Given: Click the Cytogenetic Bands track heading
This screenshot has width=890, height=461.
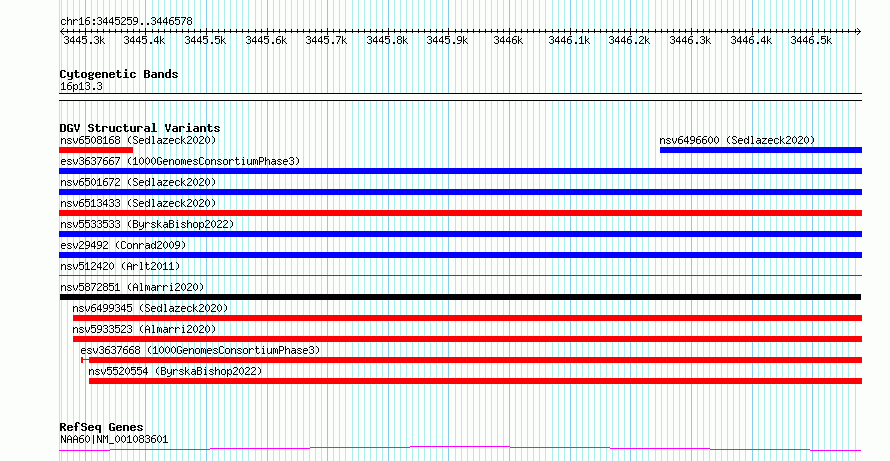Looking at the screenshot, I should [119, 74].
